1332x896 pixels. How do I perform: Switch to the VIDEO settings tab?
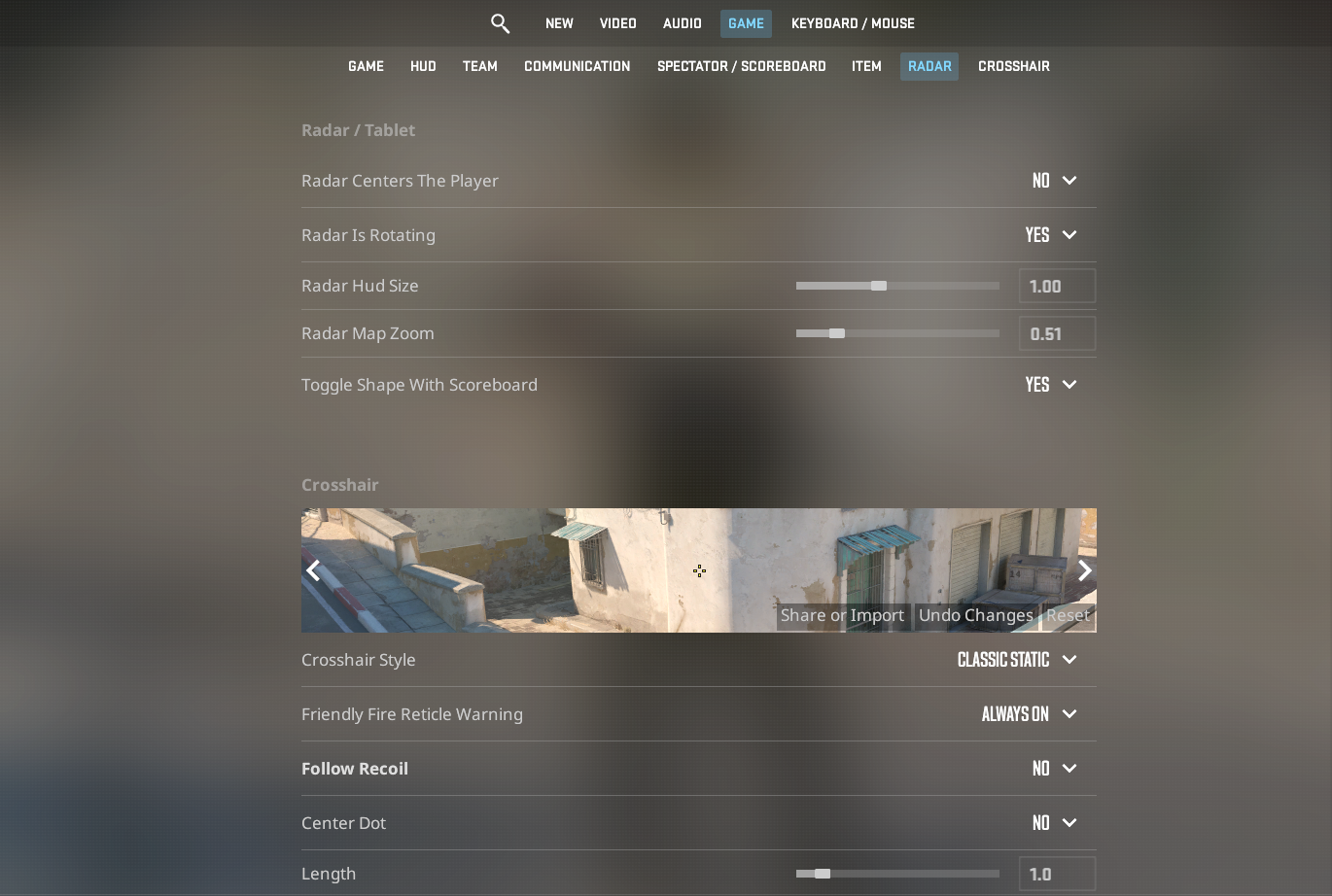[x=618, y=23]
